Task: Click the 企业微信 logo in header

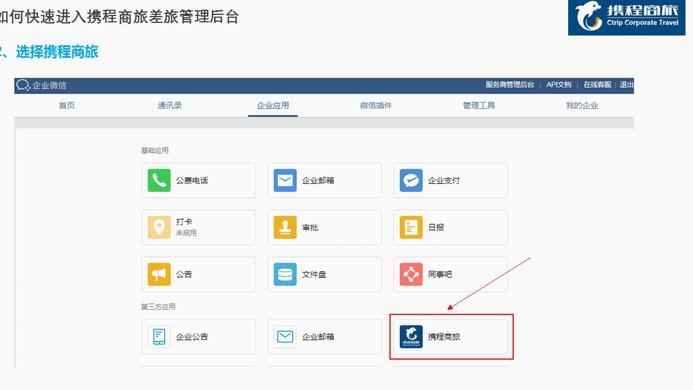Action: coord(41,85)
